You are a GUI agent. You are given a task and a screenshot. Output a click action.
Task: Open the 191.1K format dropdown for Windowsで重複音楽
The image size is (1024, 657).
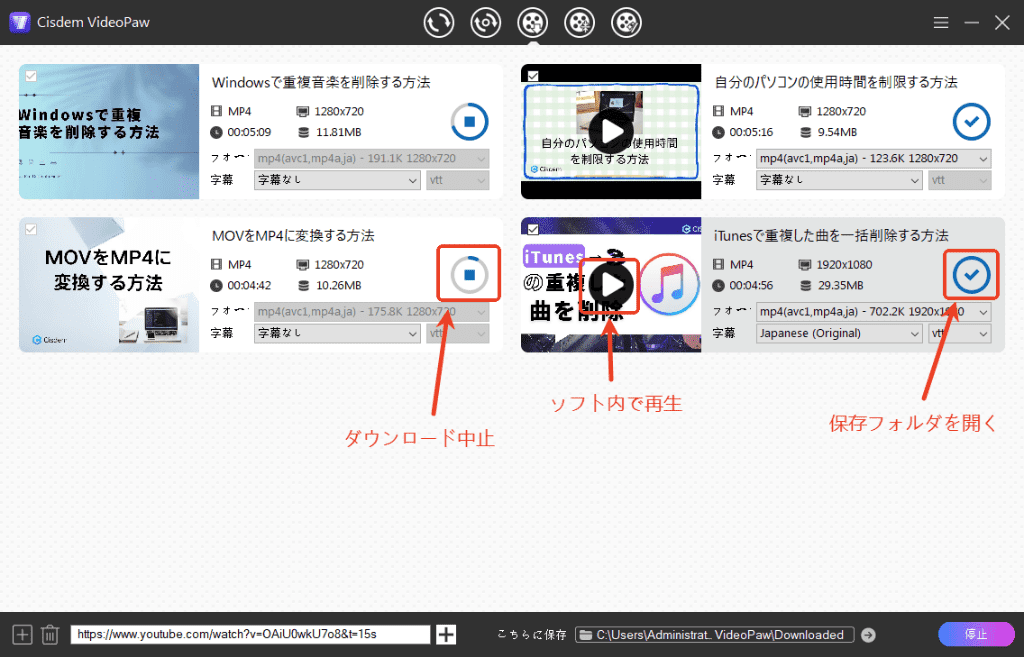coord(372,159)
